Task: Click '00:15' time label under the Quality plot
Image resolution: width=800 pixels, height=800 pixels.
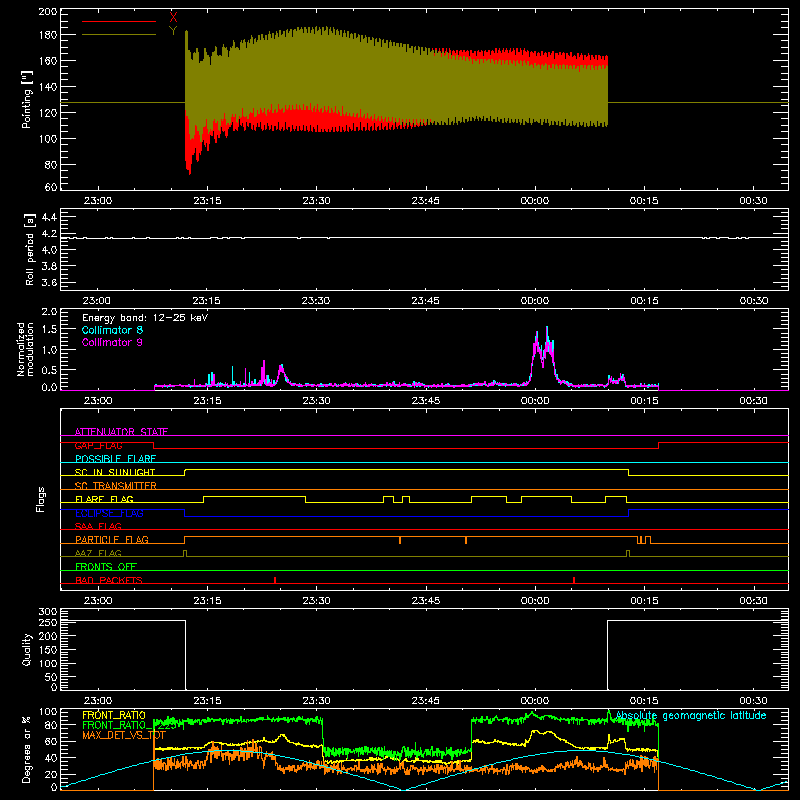Action: 644,701
